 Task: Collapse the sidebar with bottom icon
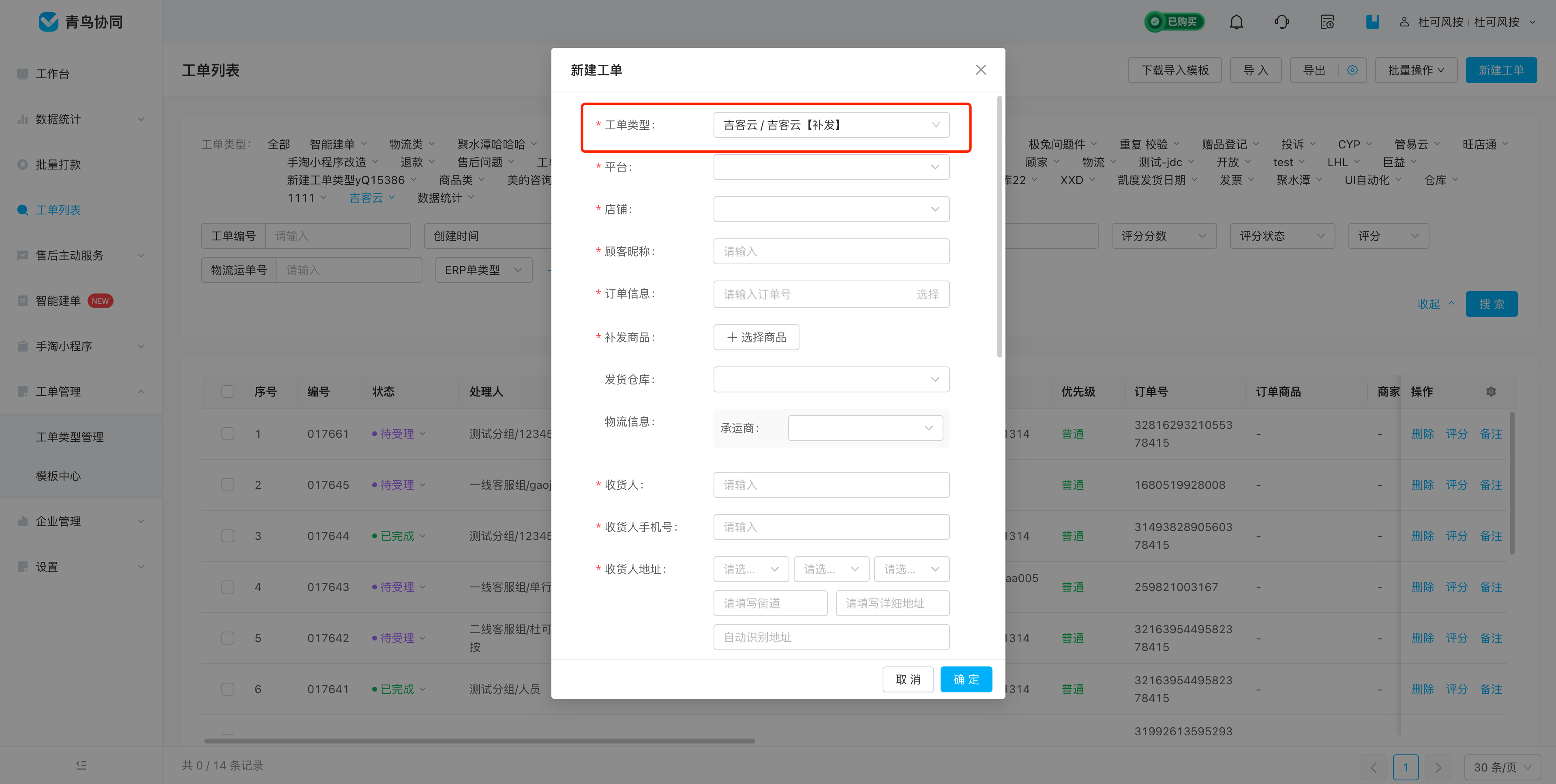(81, 765)
